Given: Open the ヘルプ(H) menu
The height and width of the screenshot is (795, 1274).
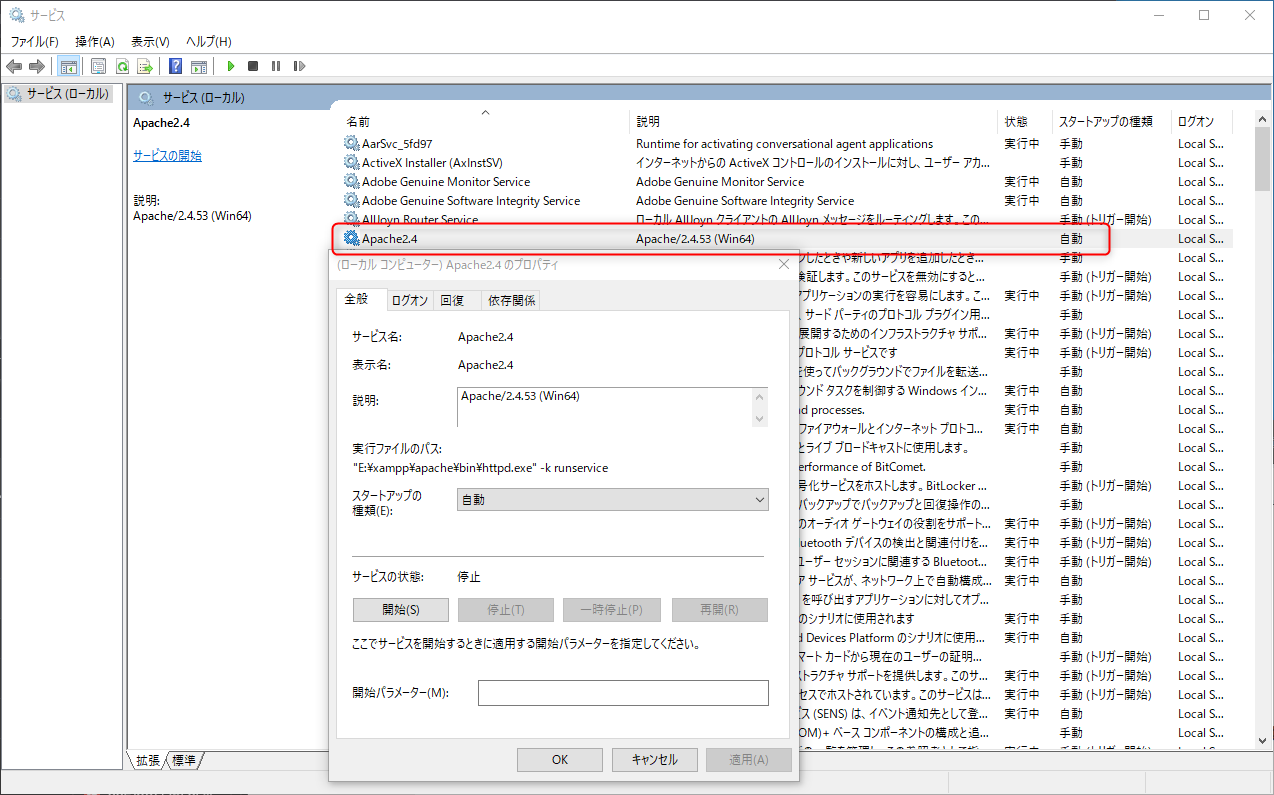Looking at the screenshot, I should [x=208, y=41].
